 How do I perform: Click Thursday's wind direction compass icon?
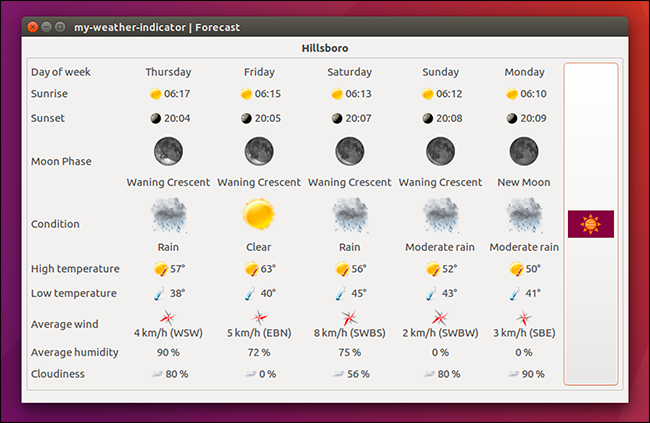(x=168, y=318)
